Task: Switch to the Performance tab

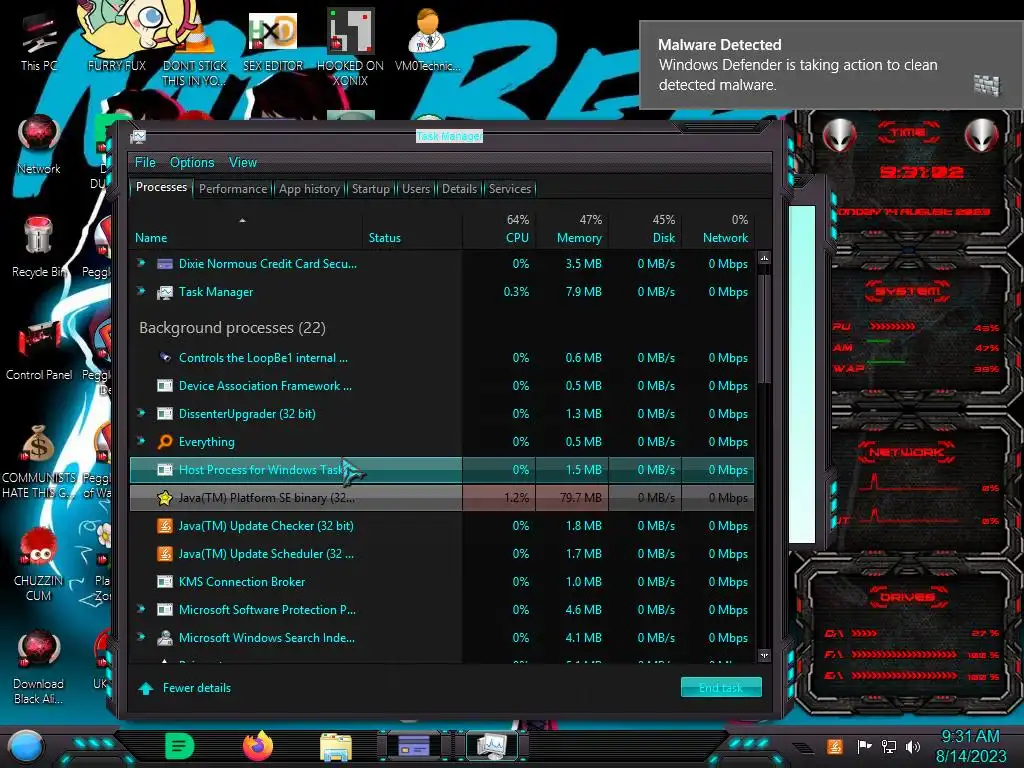Action: [x=233, y=189]
